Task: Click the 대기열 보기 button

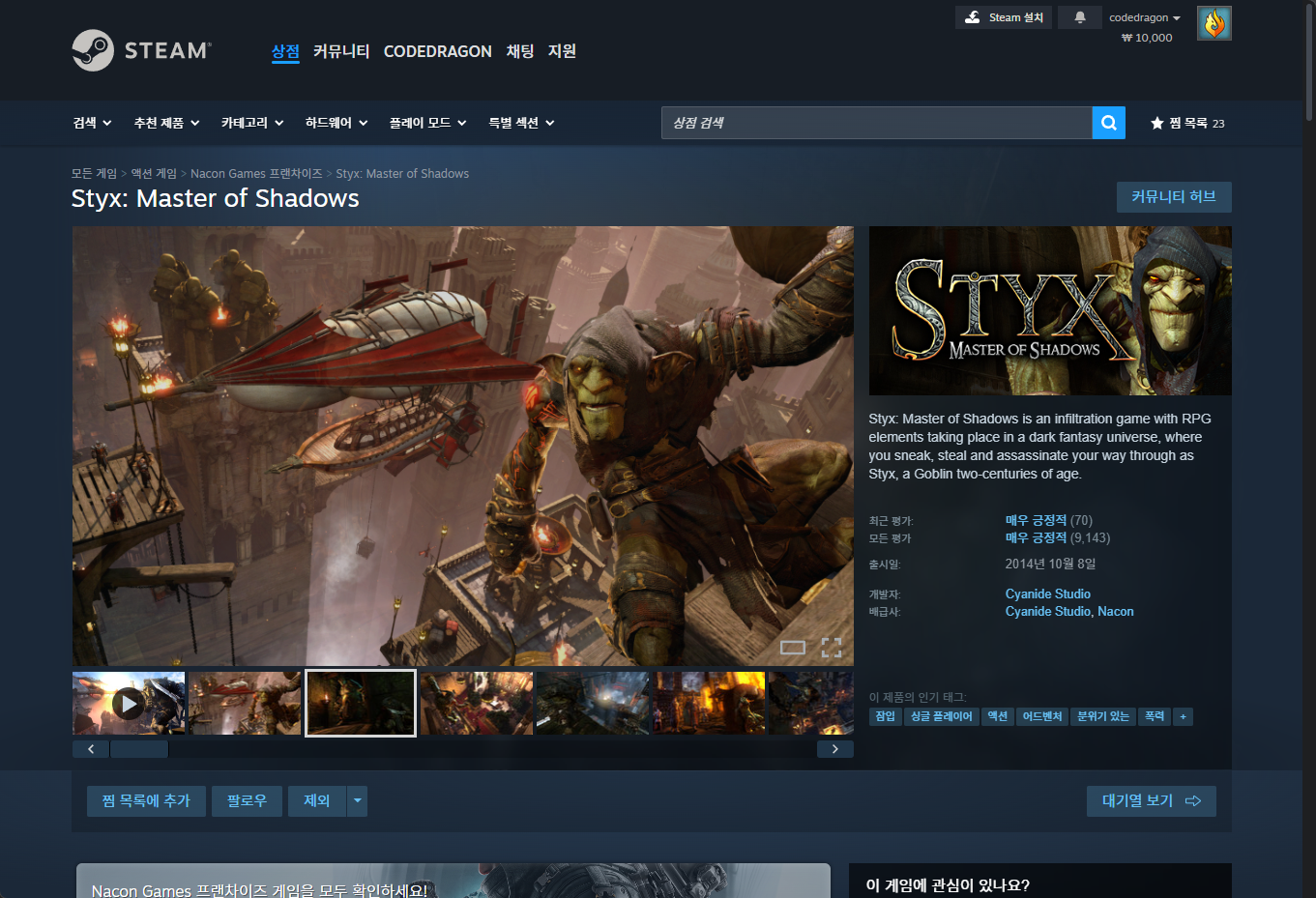Action: (1152, 800)
